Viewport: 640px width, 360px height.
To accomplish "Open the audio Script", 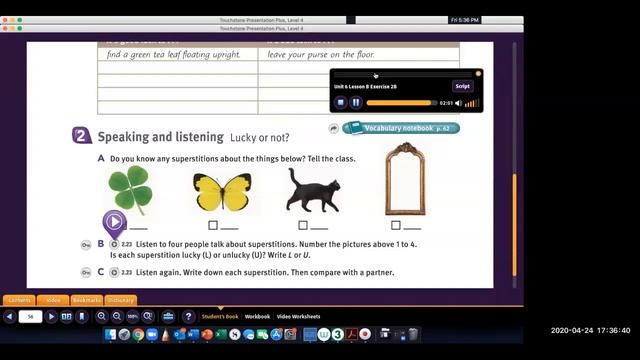I will coord(462,86).
